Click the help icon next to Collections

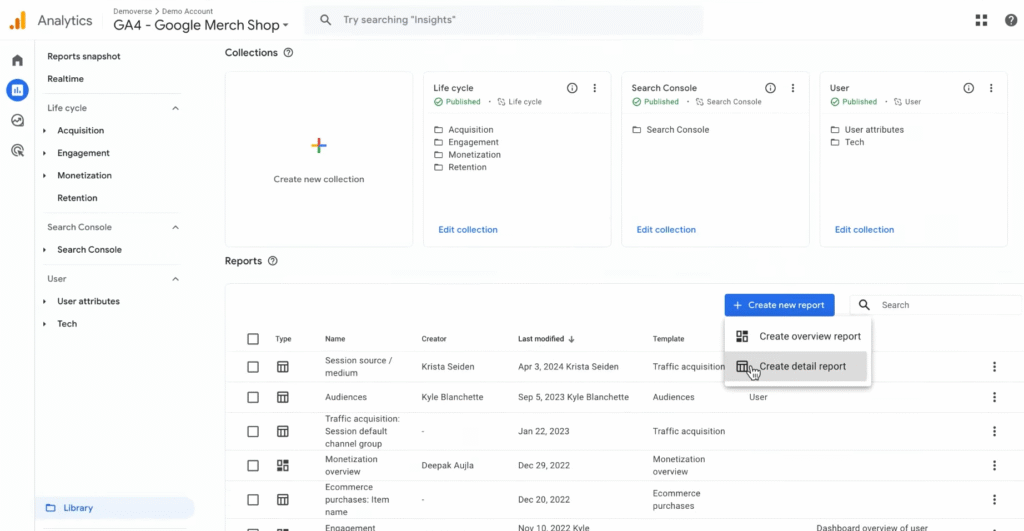(288, 53)
